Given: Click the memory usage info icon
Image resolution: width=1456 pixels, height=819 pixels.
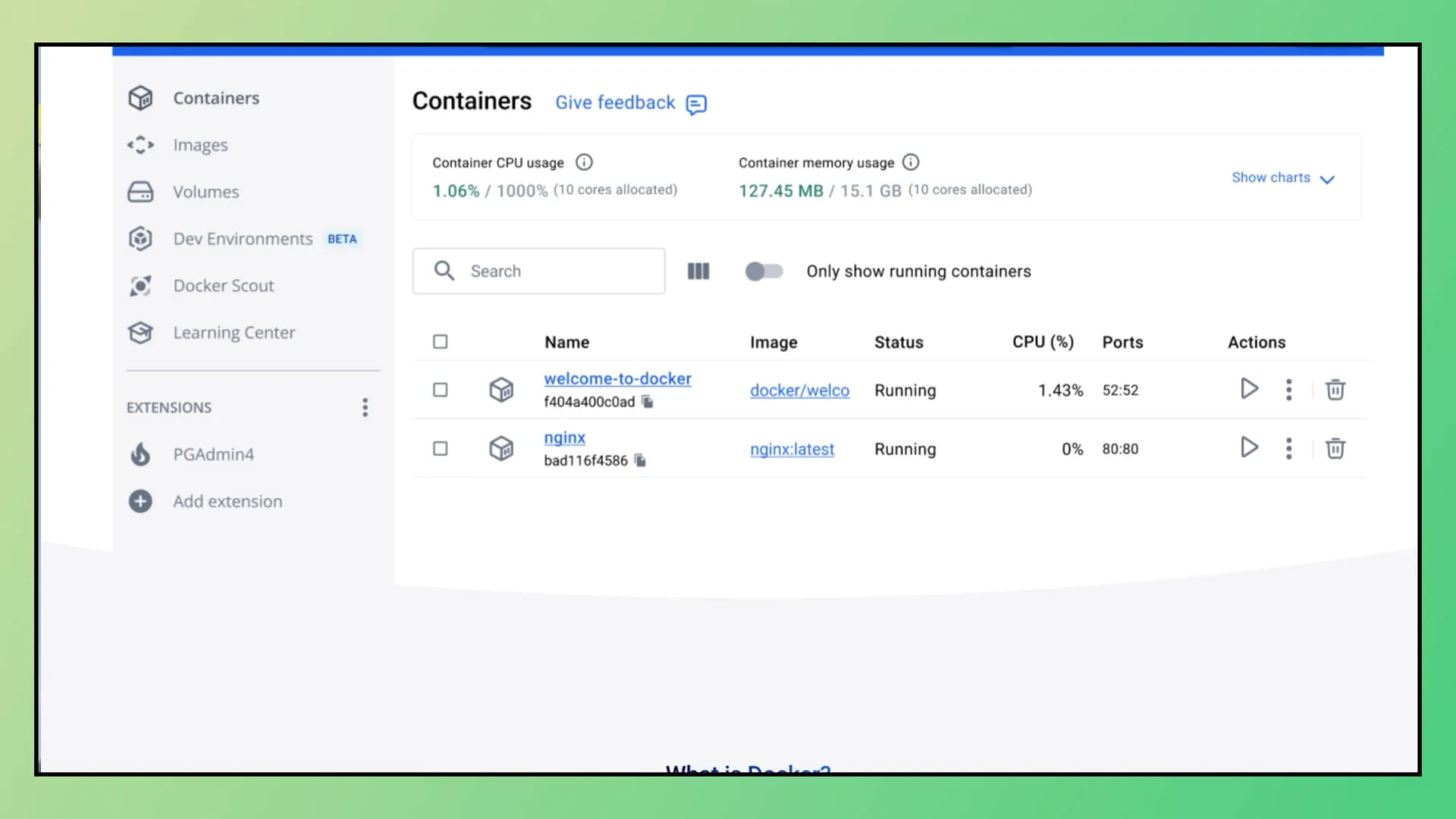Looking at the screenshot, I should pyautogui.click(x=911, y=162).
